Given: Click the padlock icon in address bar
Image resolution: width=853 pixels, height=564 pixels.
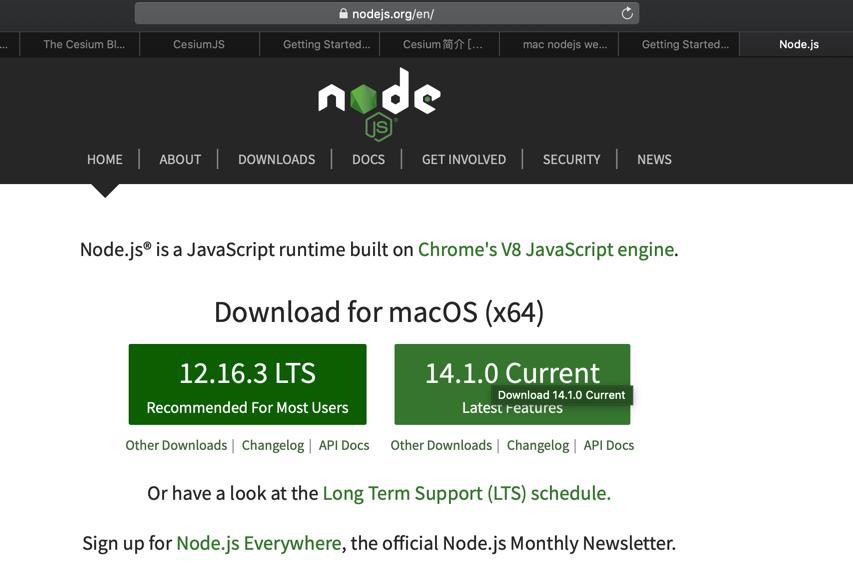Looking at the screenshot, I should click(x=343, y=14).
